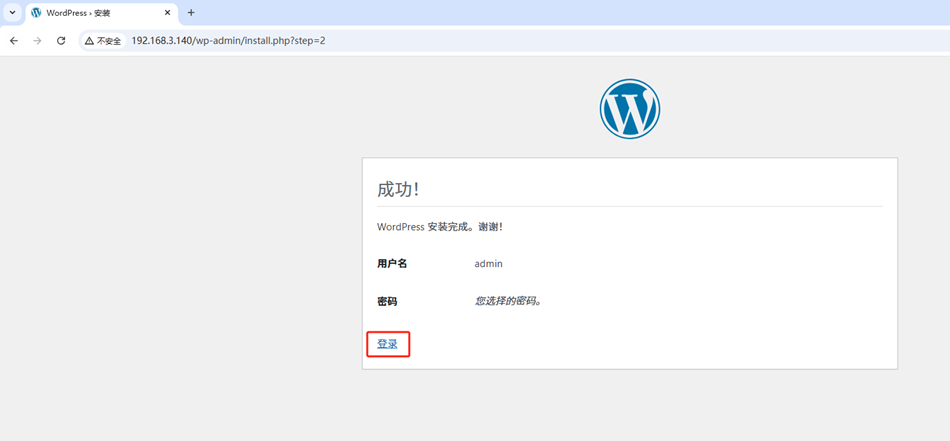Go back with the browser back arrow
The height and width of the screenshot is (441, 950).
click(x=14, y=41)
